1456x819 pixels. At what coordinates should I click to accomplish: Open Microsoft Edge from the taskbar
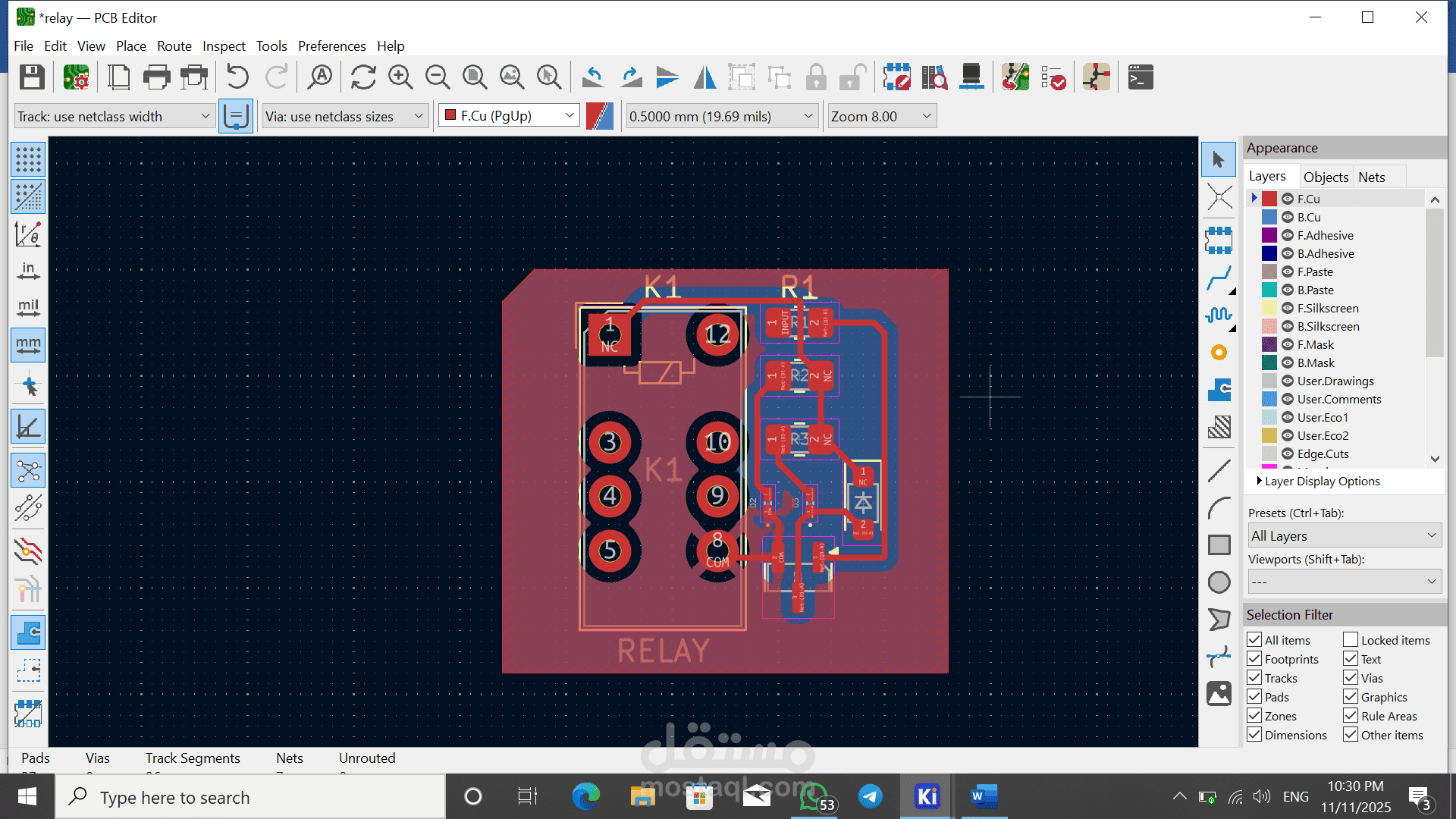[585, 796]
